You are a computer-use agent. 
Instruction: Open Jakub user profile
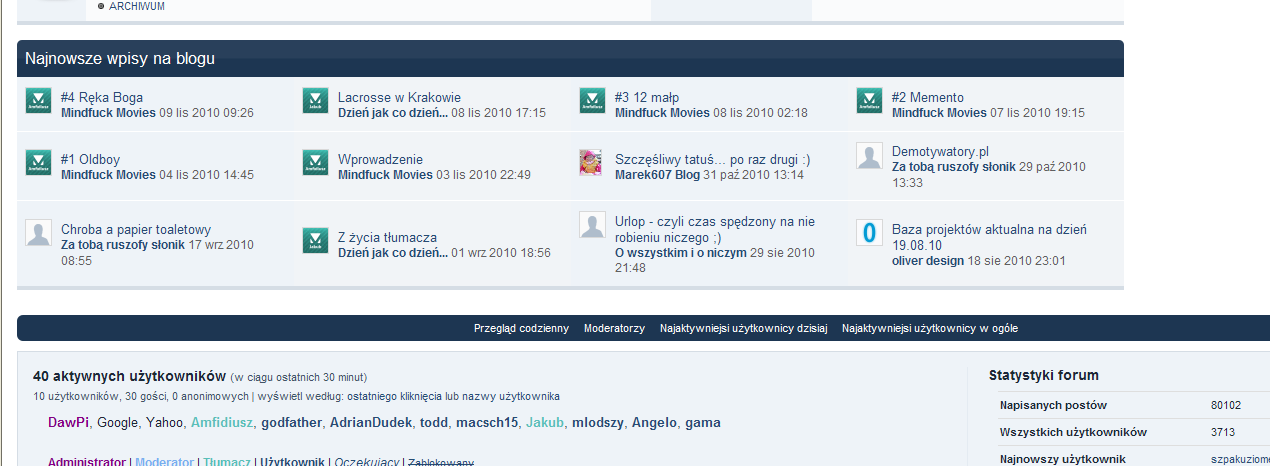point(545,423)
